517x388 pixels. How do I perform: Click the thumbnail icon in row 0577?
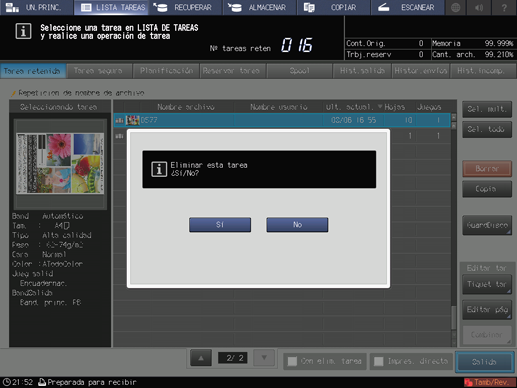132,120
